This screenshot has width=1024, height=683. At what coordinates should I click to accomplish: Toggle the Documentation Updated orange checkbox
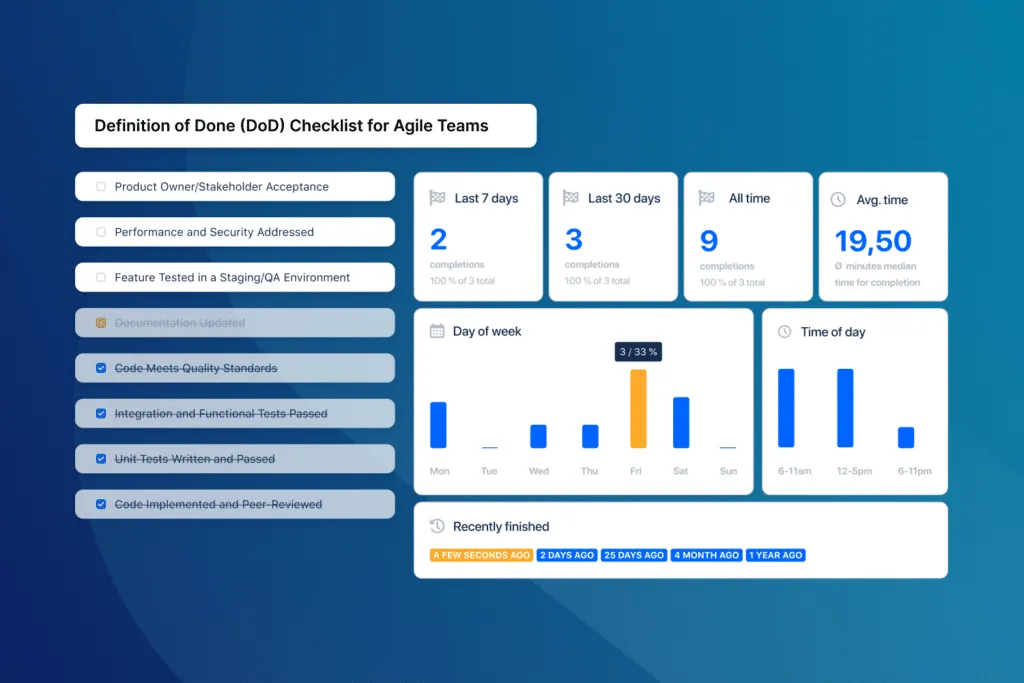101,323
